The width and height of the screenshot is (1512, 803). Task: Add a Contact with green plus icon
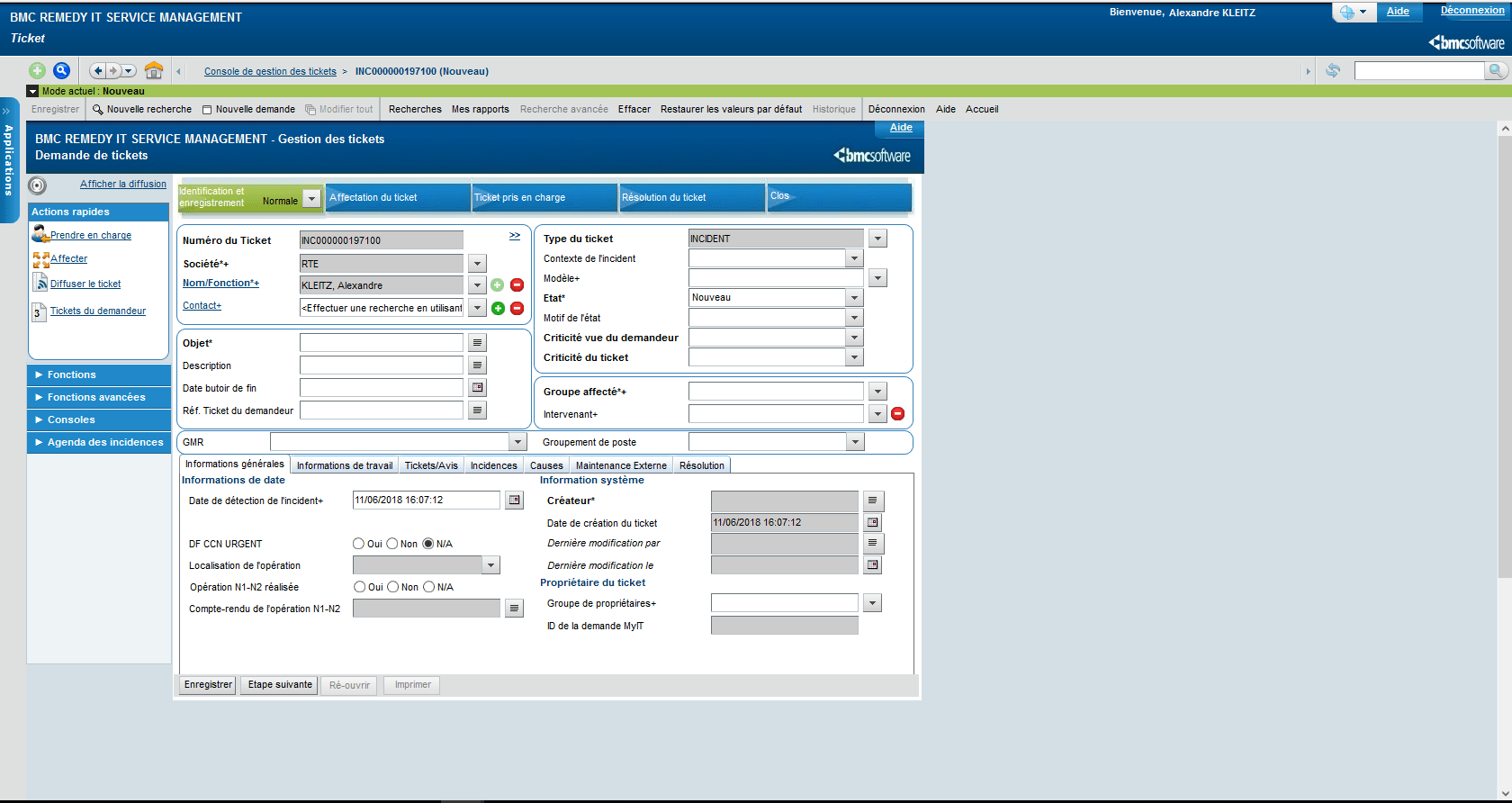point(498,308)
